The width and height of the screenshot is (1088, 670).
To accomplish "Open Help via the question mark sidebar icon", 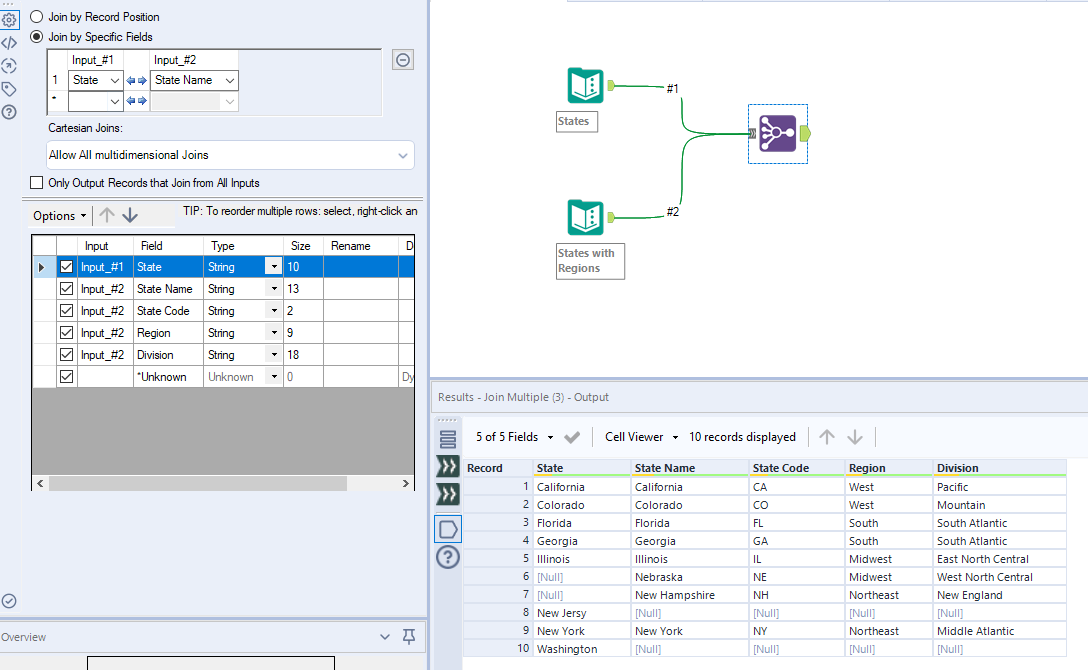I will [x=9, y=110].
